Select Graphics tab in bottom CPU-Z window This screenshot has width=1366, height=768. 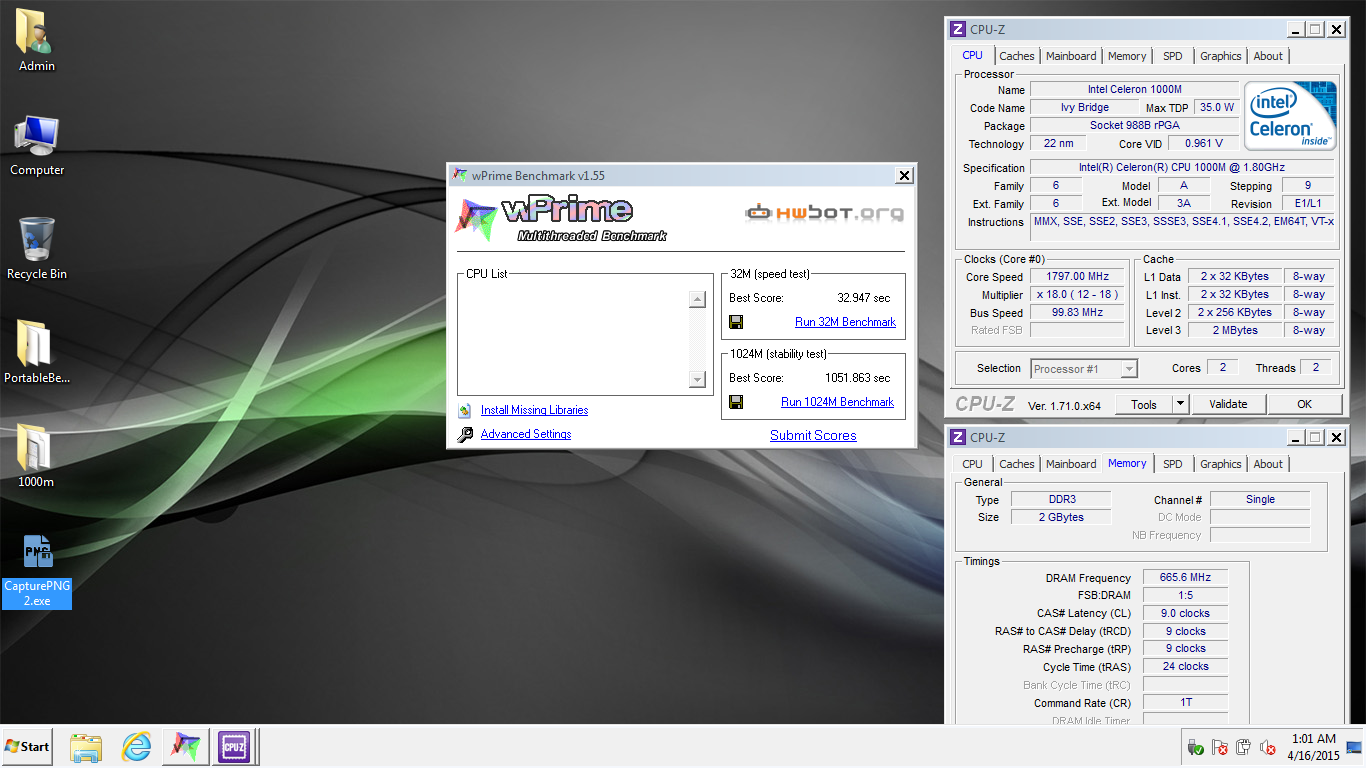pos(1221,464)
